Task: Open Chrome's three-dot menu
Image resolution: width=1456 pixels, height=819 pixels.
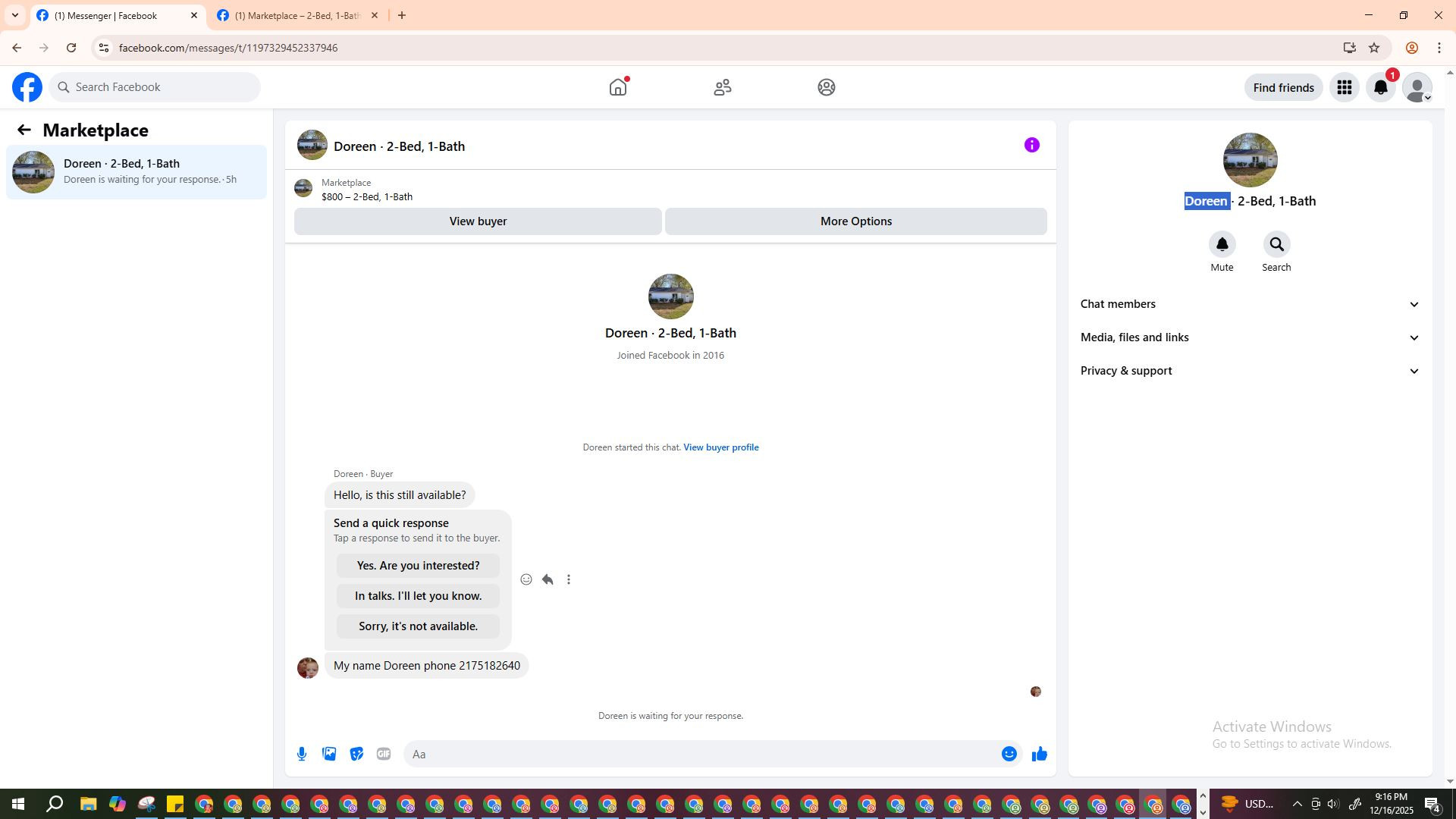Action: [1439, 48]
